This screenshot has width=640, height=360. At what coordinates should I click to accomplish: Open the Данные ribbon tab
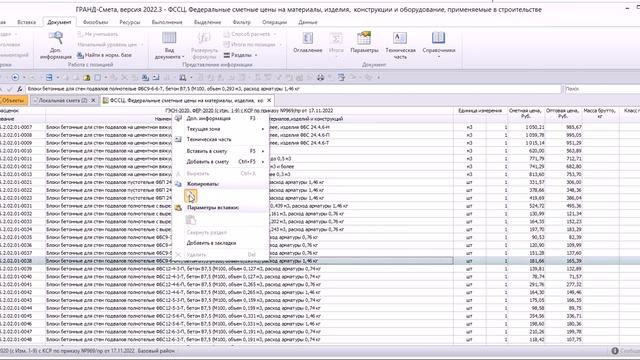click(x=308, y=22)
